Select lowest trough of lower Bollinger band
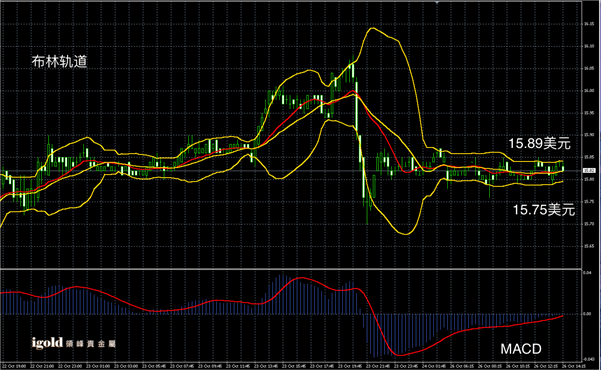601x370 pixels. point(406,234)
